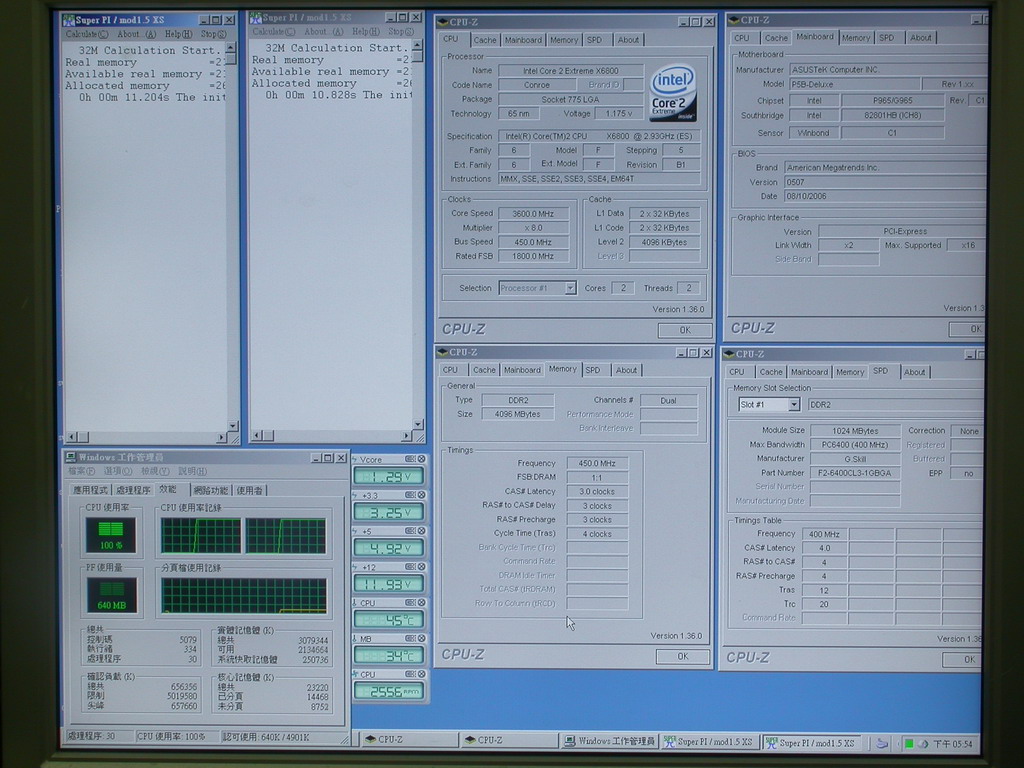Open About menu in the 11.204s Super PI window
The image size is (1024, 768).
point(136,34)
